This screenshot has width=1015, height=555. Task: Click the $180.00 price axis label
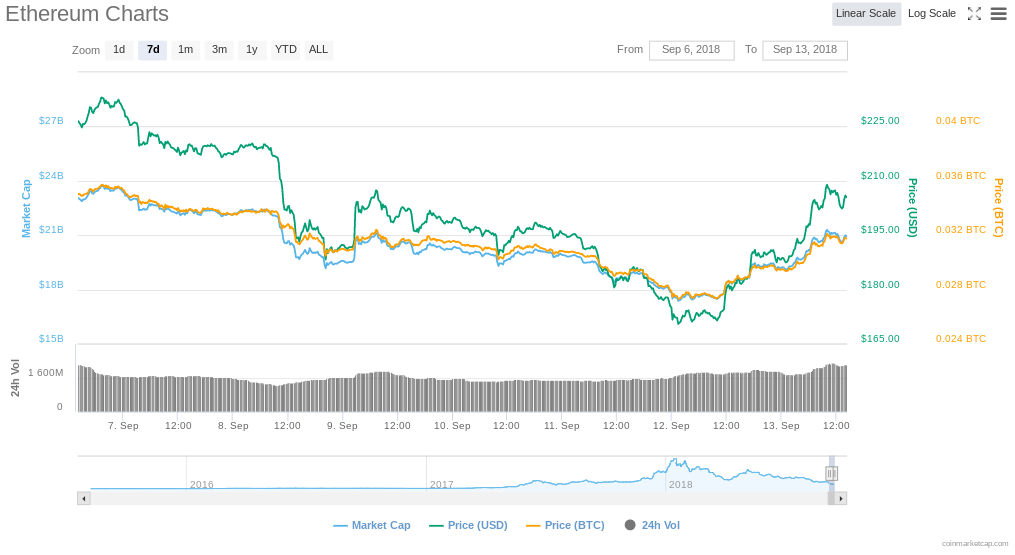[x=880, y=284]
